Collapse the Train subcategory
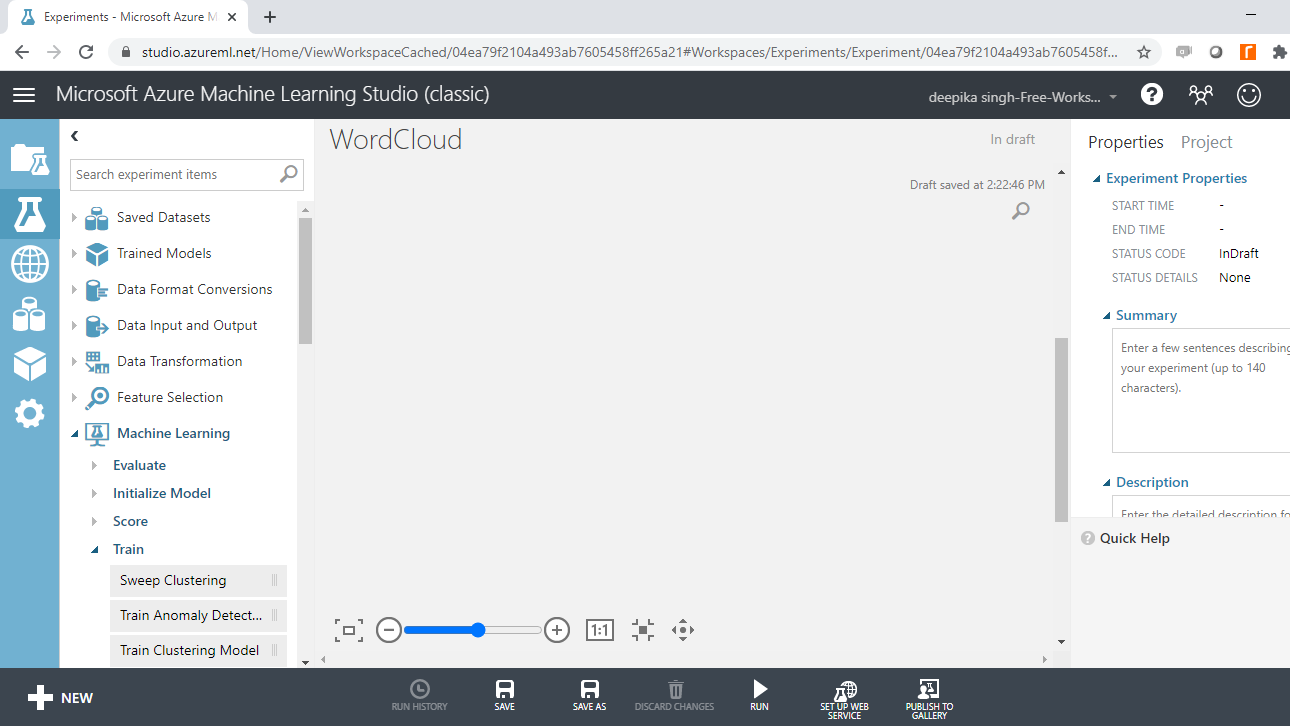This screenshot has height=726, width=1290. (x=95, y=549)
